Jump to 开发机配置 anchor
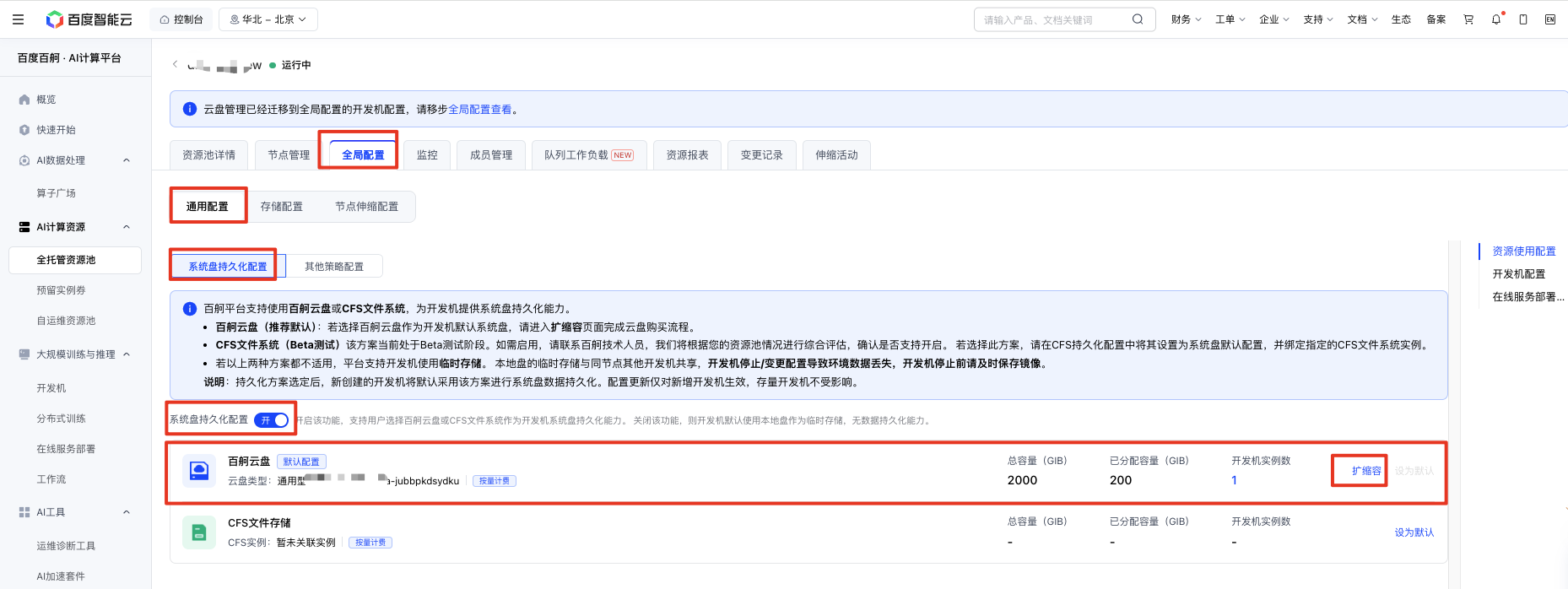The height and width of the screenshot is (589, 1568). point(1519,274)
